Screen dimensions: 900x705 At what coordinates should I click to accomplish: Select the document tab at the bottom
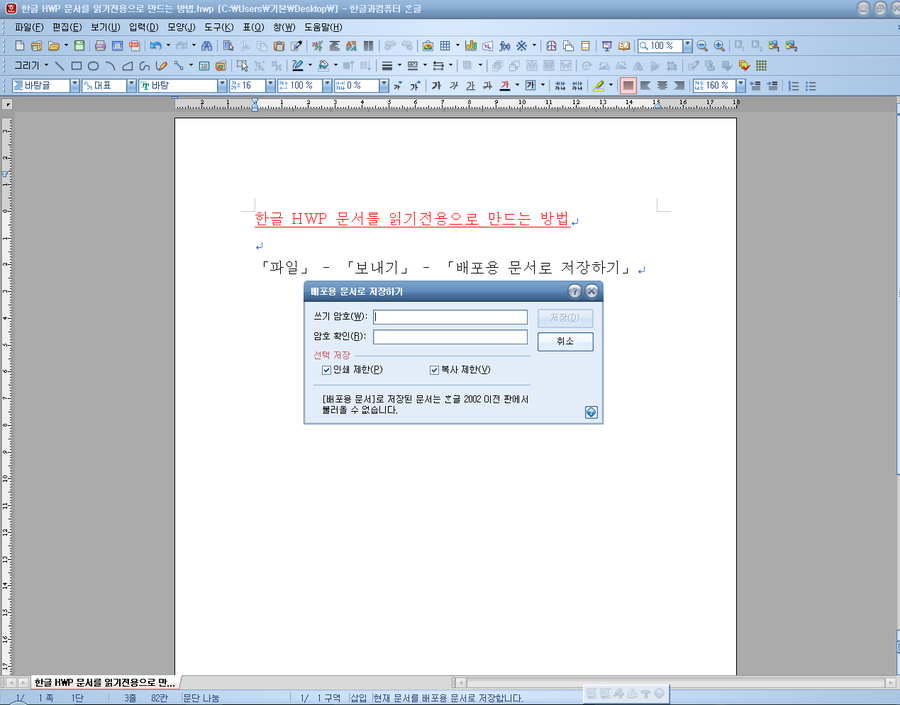coord(104,682)
